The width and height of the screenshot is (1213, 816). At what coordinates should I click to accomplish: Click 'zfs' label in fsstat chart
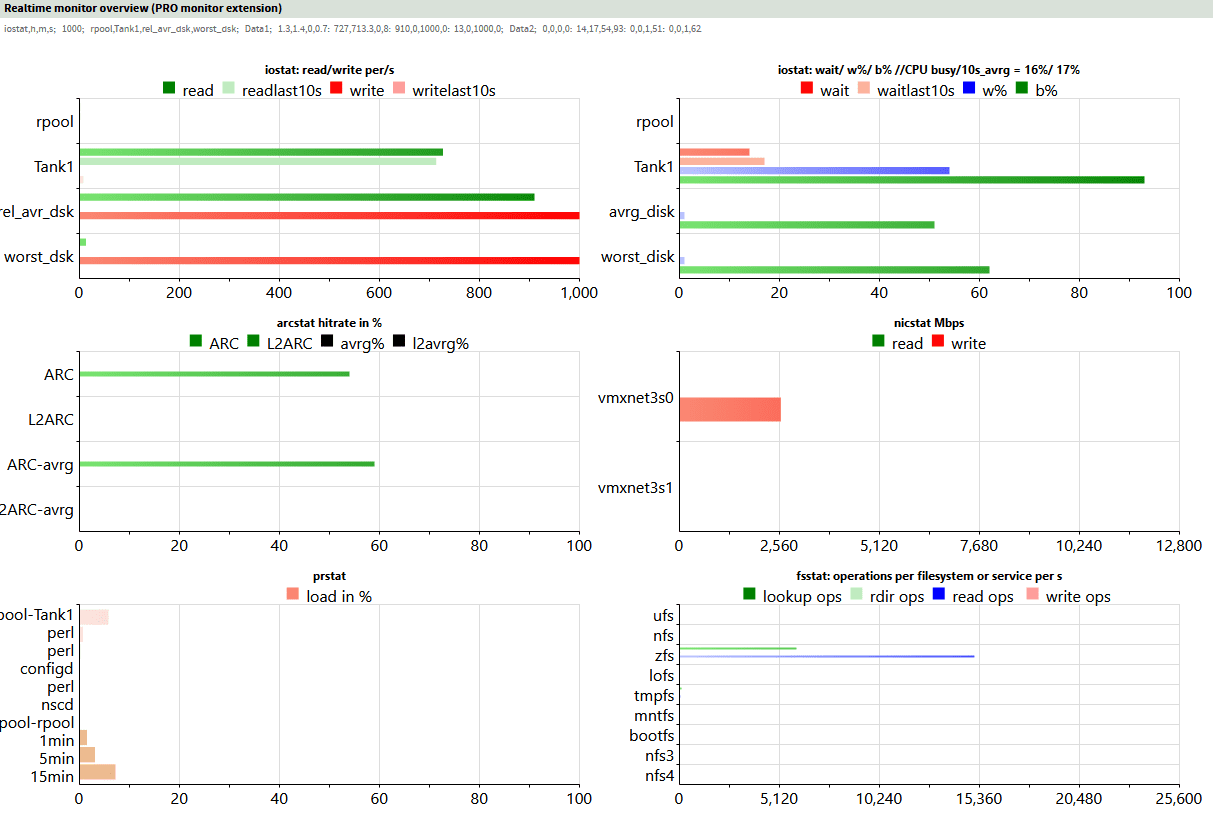tap(663, 656)
